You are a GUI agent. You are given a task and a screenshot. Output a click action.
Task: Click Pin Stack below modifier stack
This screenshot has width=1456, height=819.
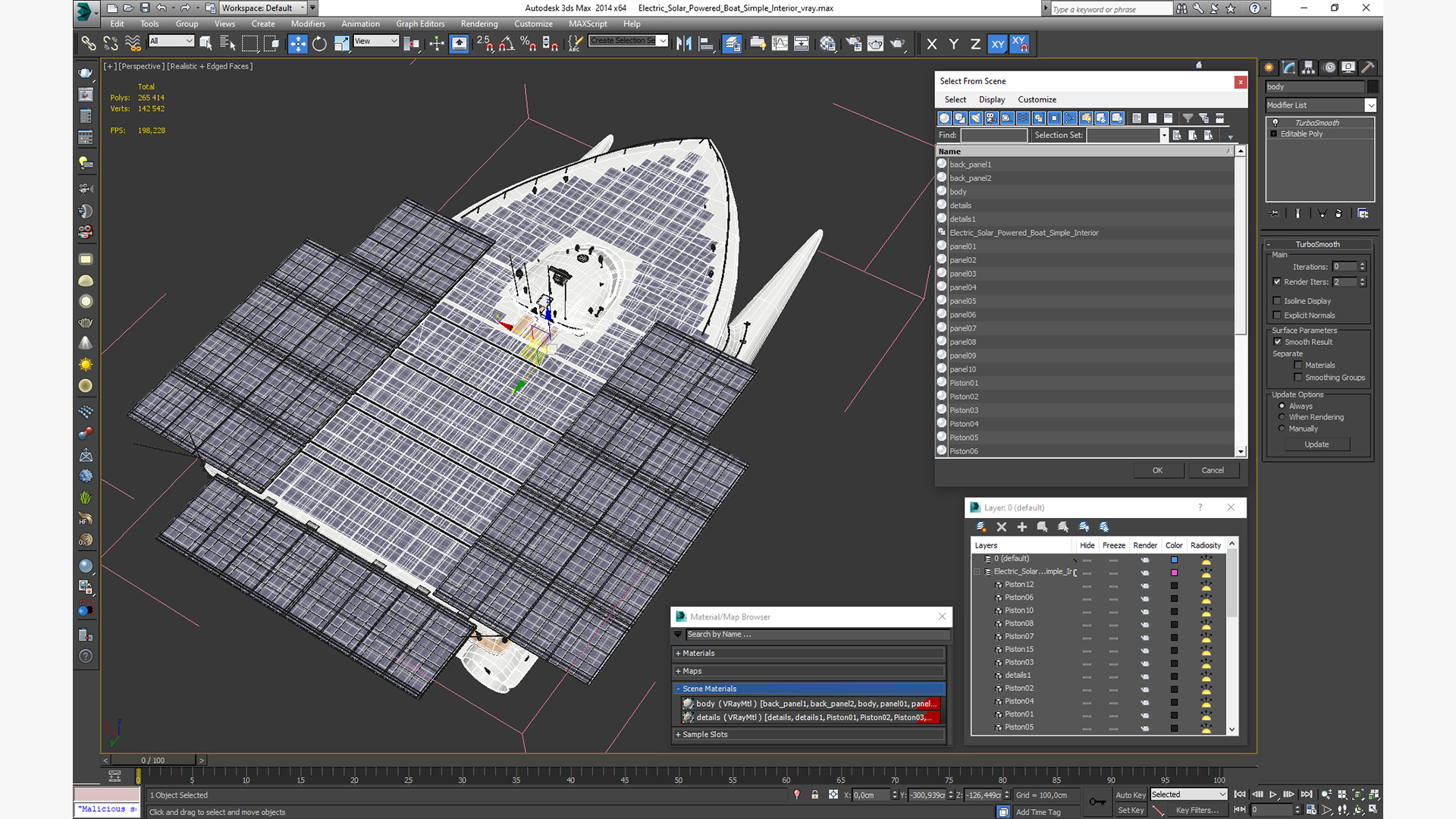[1274, 214]
